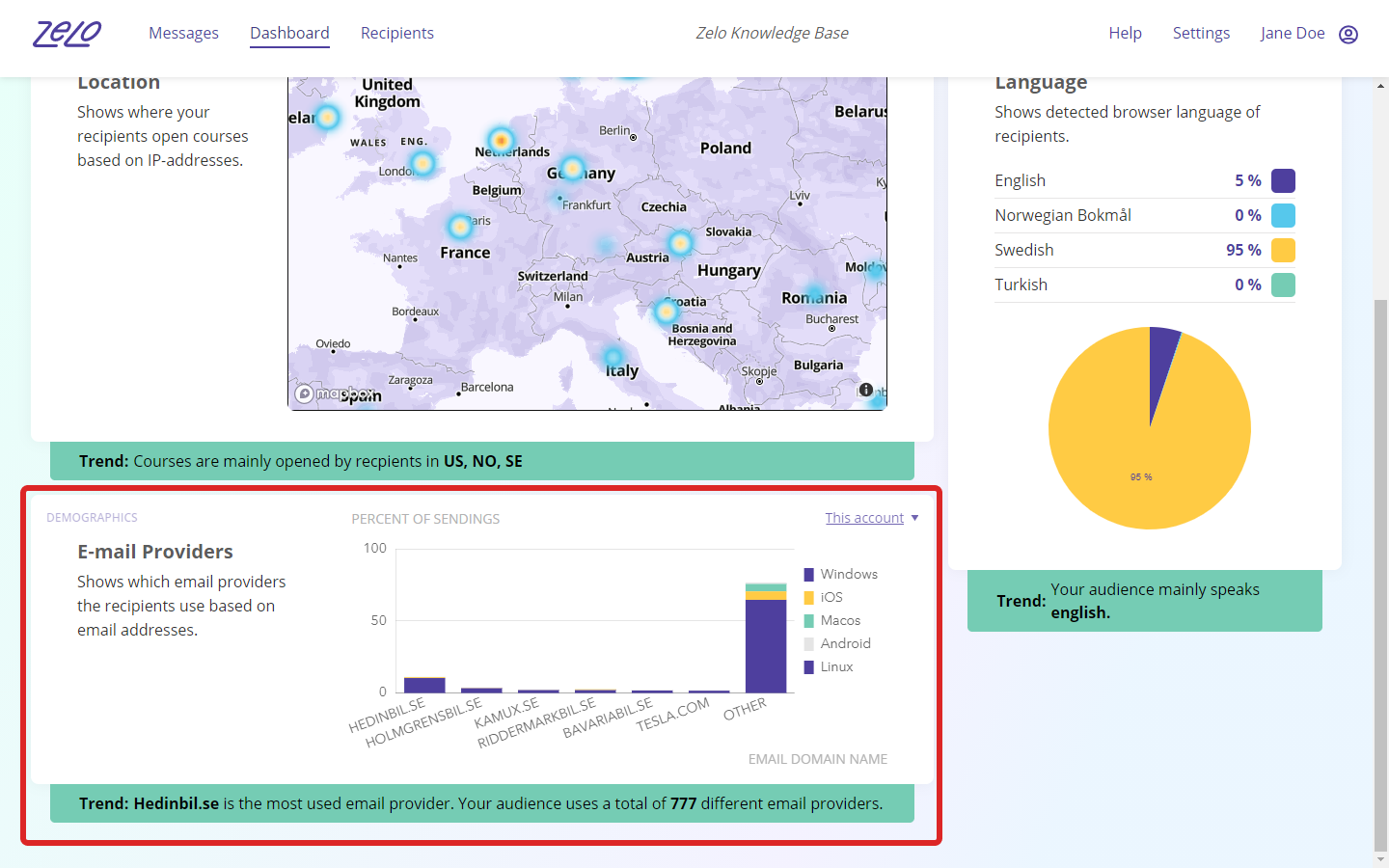The width and height of the screenshot is (1389, 868).
Task: Click the Norwegian Bokmål language label
Action: point(1063,215)
